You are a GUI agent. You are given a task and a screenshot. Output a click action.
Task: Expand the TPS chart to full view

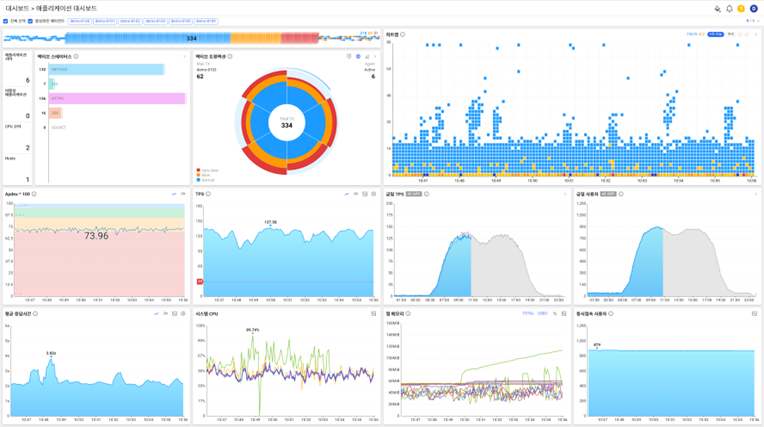pyautogui.click(x=364, y=194)
